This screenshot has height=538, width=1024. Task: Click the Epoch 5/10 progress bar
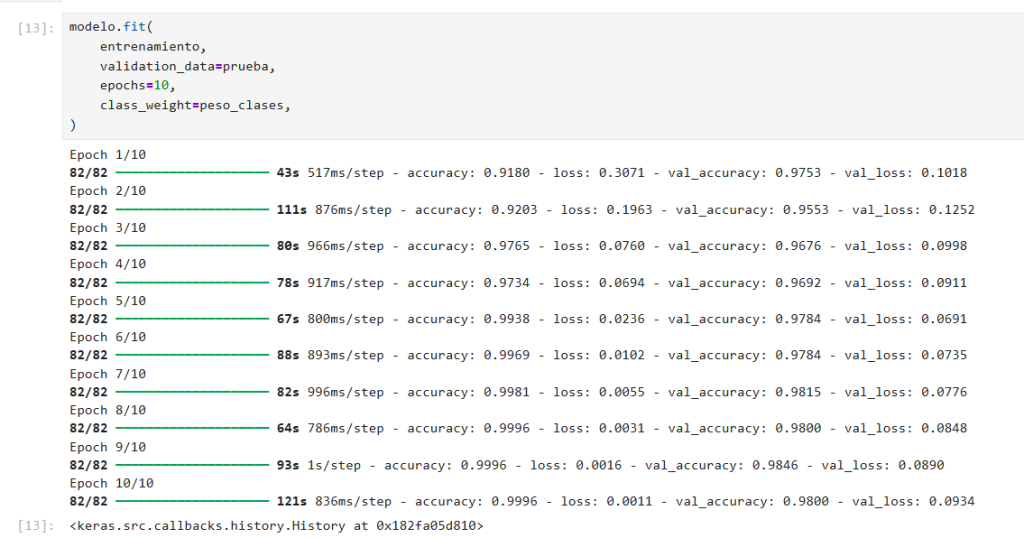193,319
